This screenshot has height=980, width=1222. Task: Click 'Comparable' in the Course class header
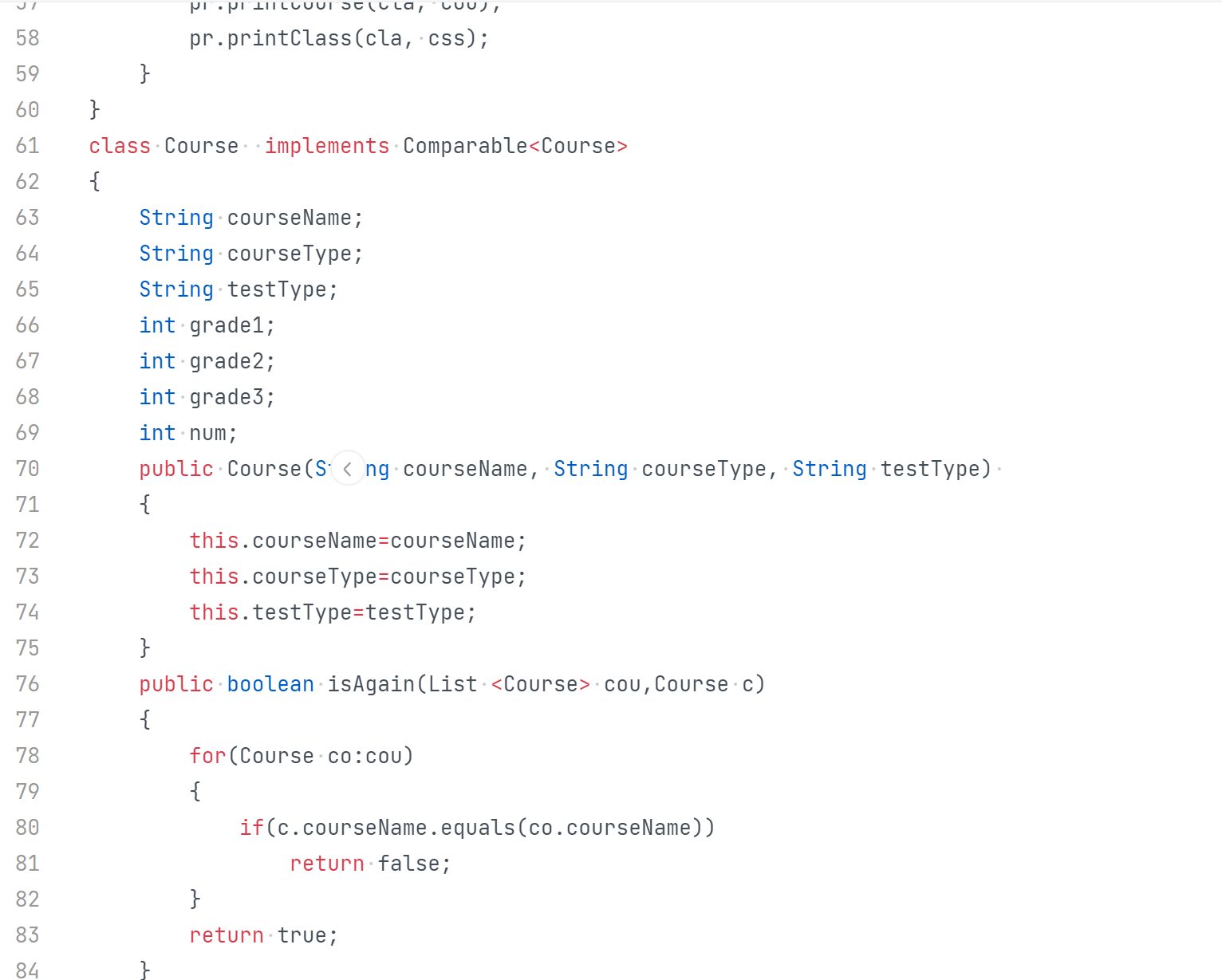(465, 146)
